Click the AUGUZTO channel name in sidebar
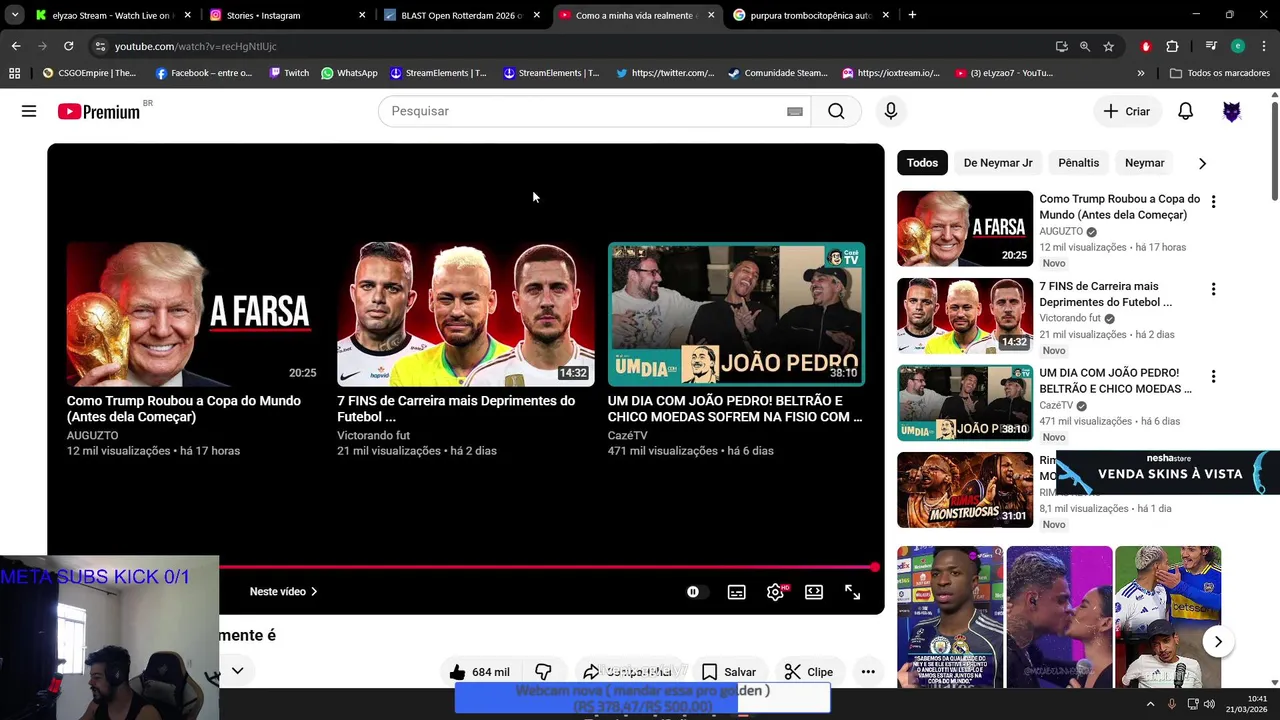Screen dimensions: 1280x720 tap(1060, 231)
